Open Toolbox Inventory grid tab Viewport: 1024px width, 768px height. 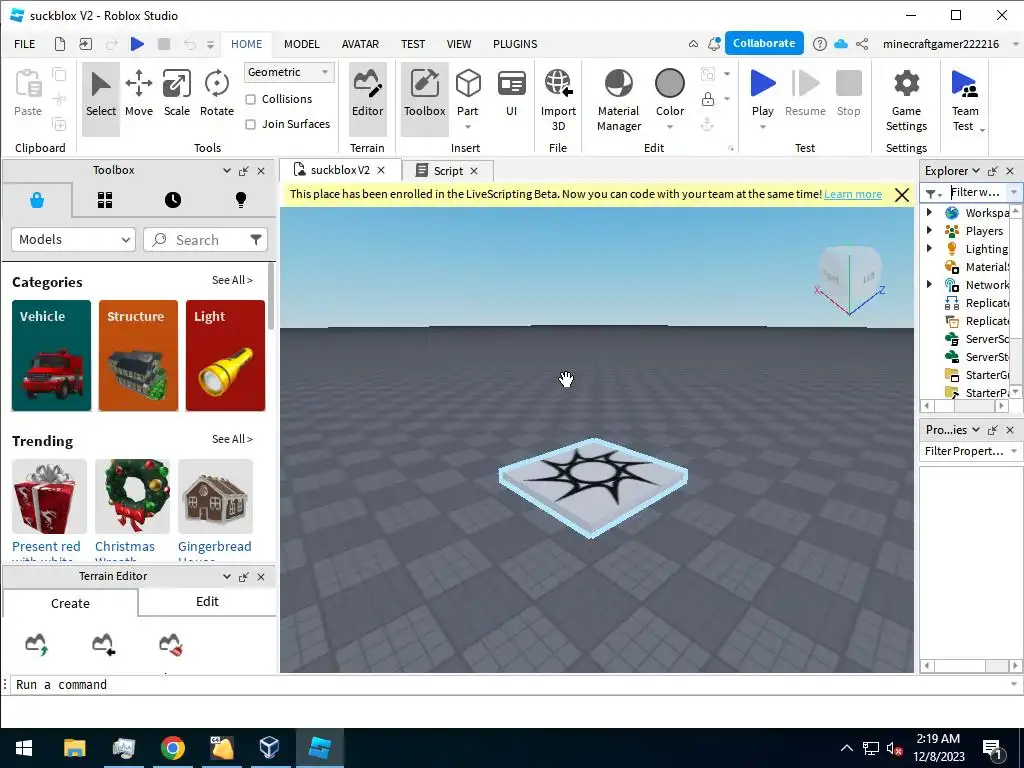coord(104,200)
